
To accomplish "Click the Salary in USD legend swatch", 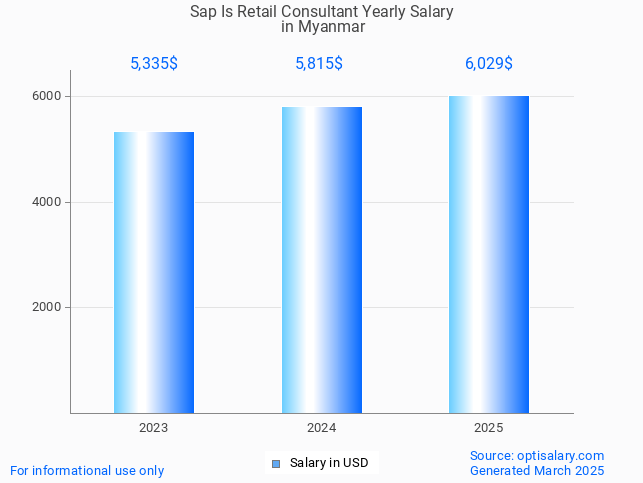I will (x=276, y=464).
